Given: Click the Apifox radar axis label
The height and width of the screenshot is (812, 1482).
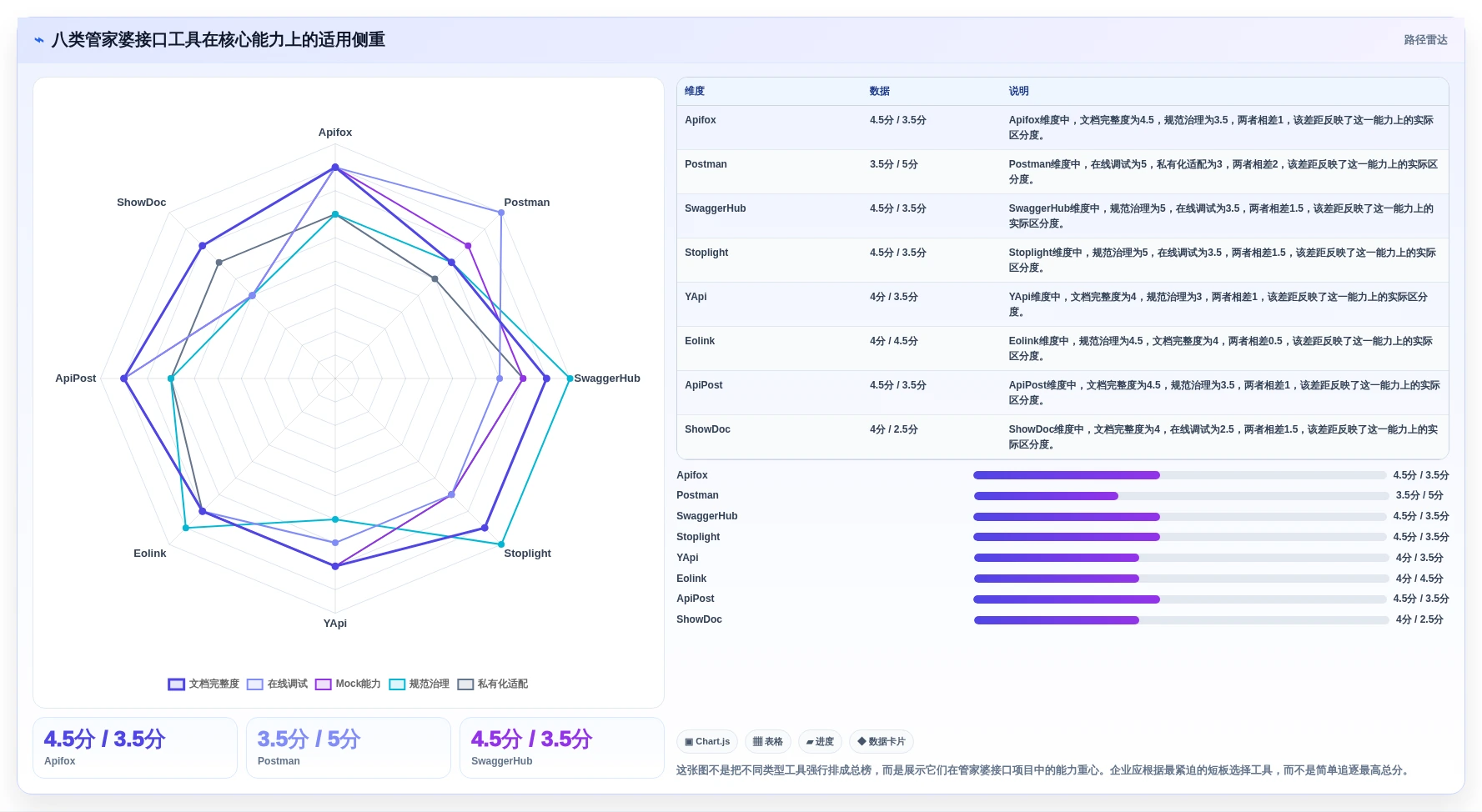Looking at the screenshot, I should pyautogui.click(x=335, y=133).
